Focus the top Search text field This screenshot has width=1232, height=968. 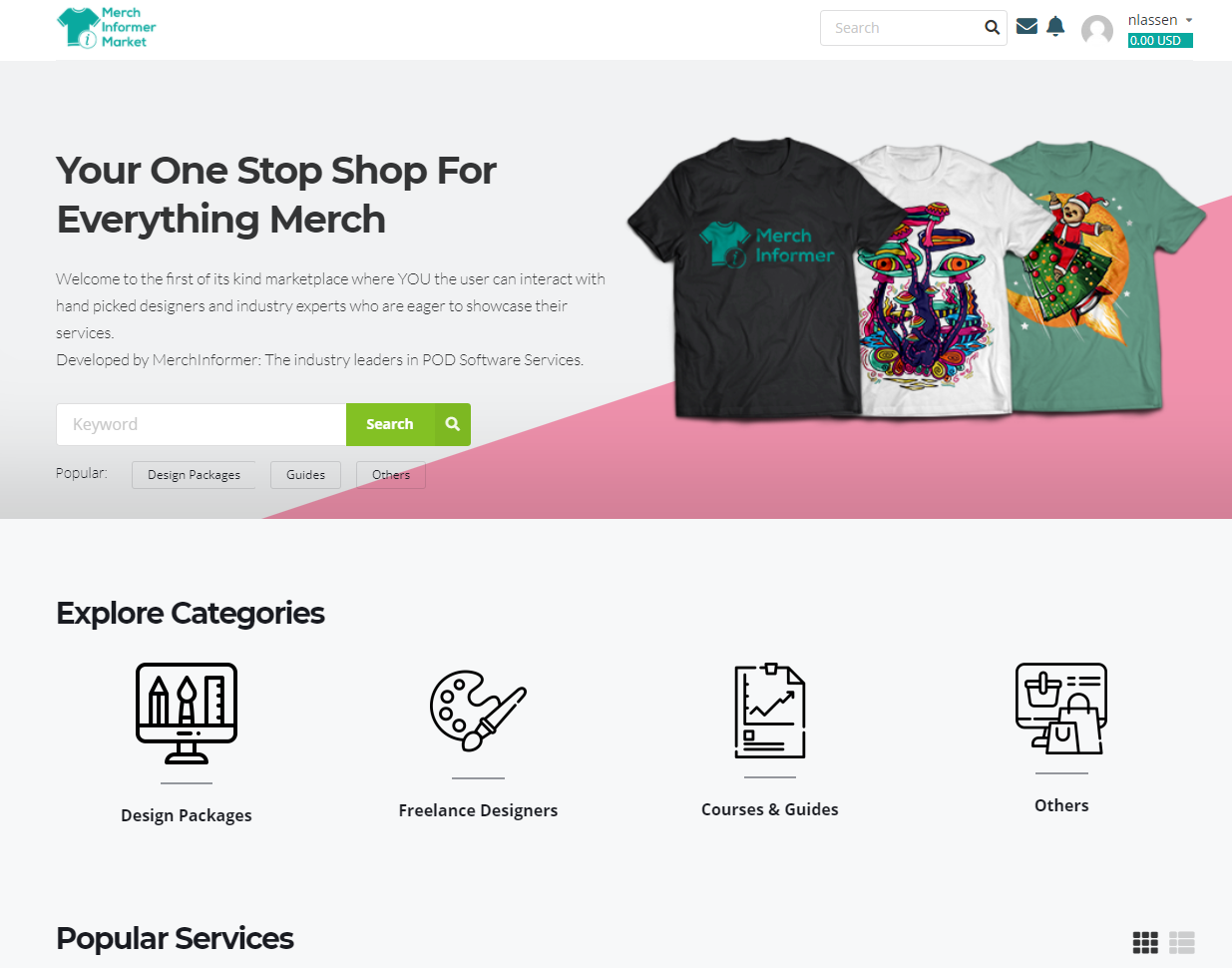point(901,28)
